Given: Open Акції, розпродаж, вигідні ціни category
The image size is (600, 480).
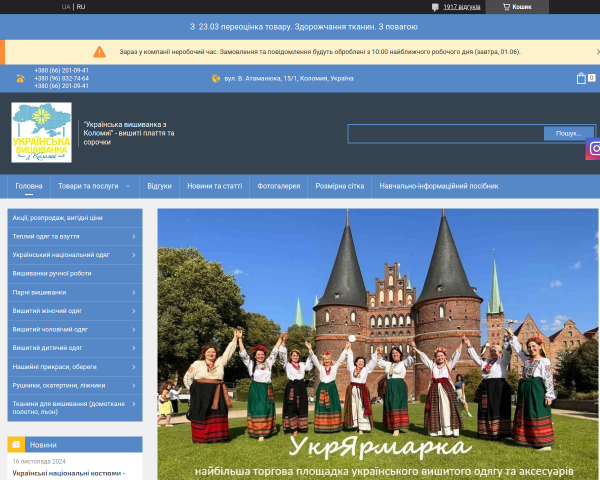Looking at the screenshot, I should click(x=75, y=218).
